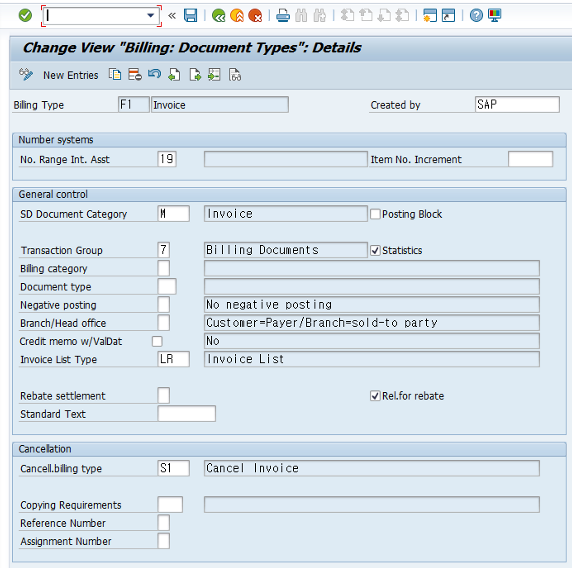
Task: Click the 'Number systems' group header
Action: pos(56,140)
